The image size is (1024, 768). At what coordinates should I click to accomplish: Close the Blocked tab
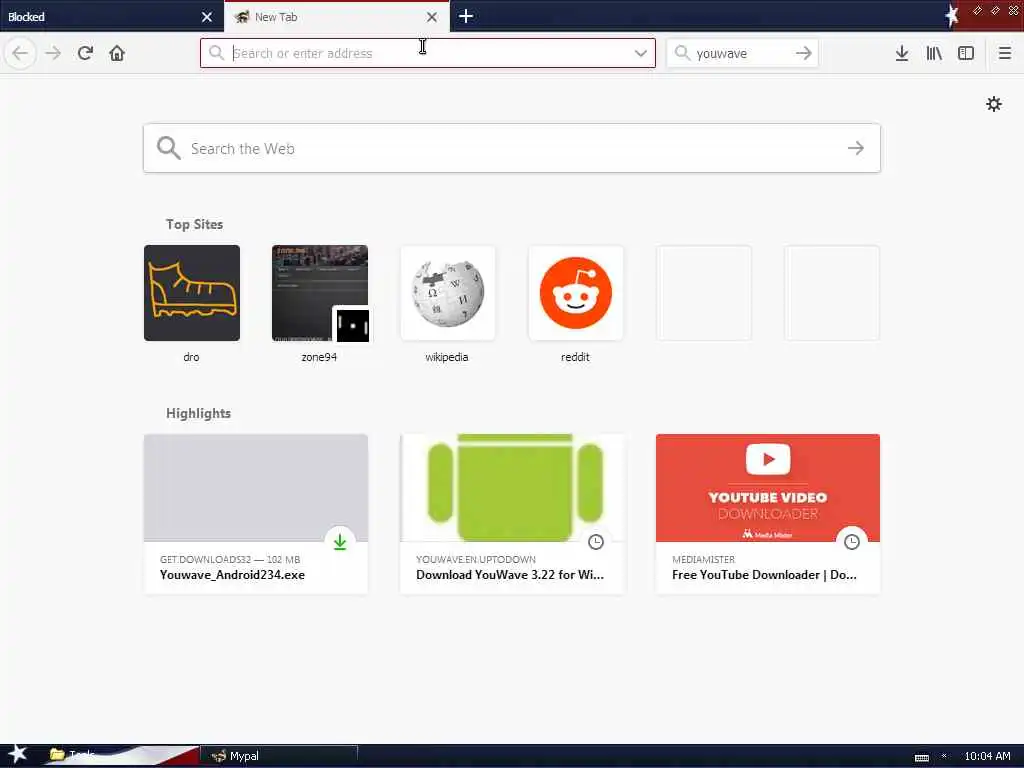pyautogui.click(x=207, y=17)
